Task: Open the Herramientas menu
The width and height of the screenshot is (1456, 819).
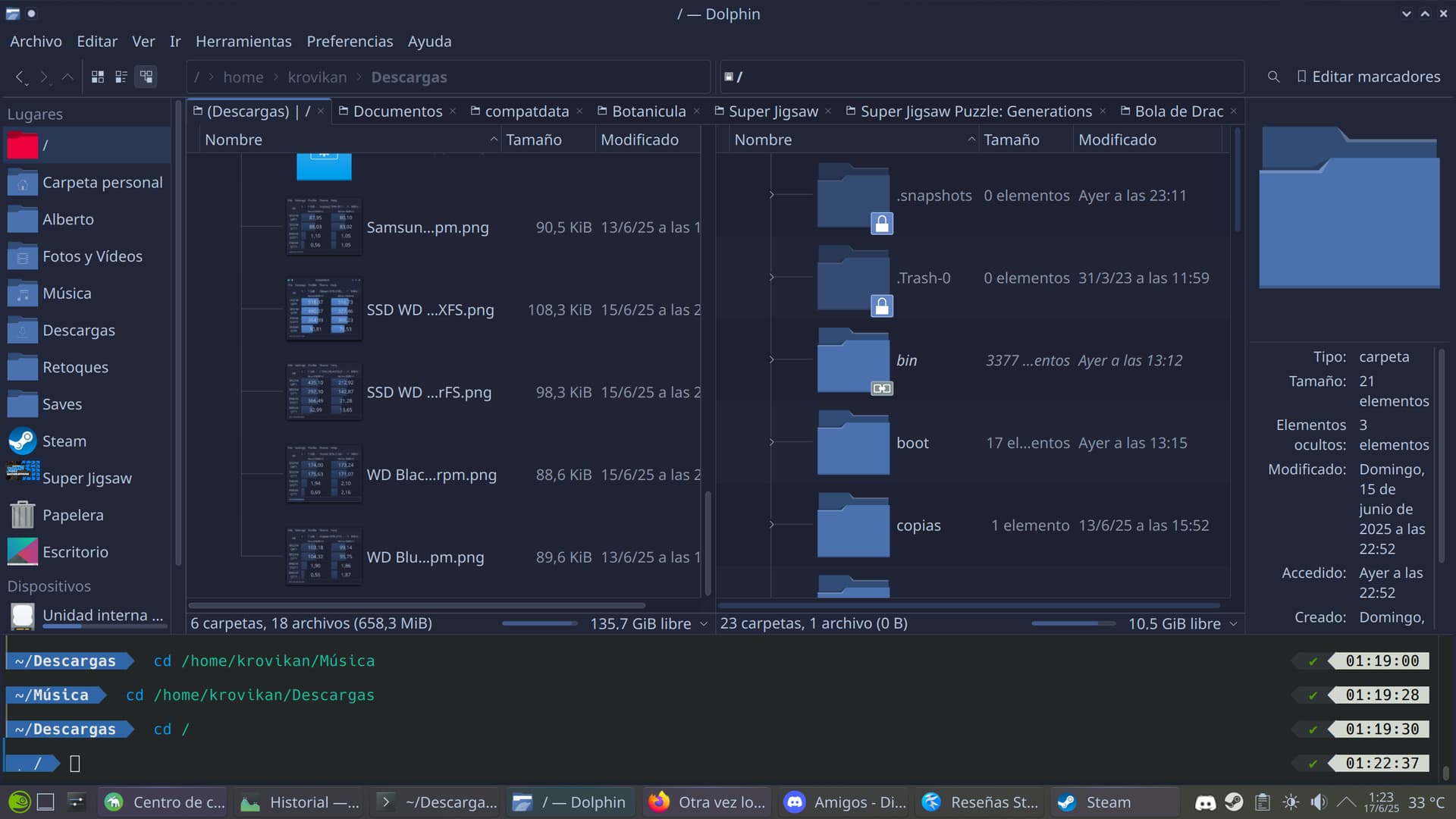Action: [x=243, y=41]
